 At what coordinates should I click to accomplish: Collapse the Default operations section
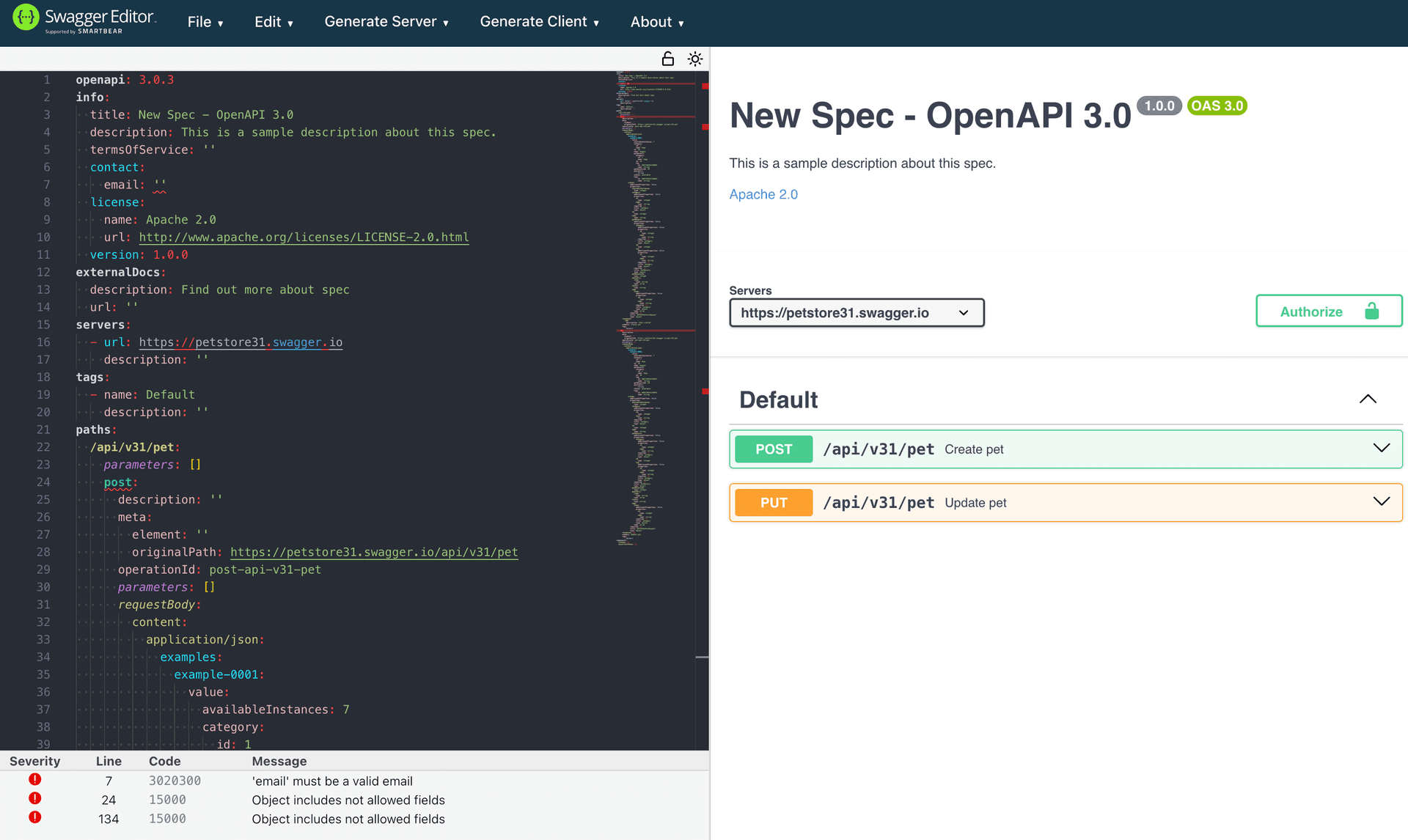click(1368, 399)
